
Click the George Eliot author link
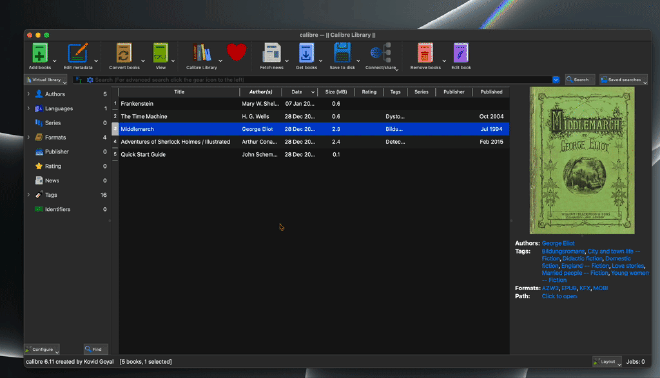pyautogui.click(x=558, y=243)
